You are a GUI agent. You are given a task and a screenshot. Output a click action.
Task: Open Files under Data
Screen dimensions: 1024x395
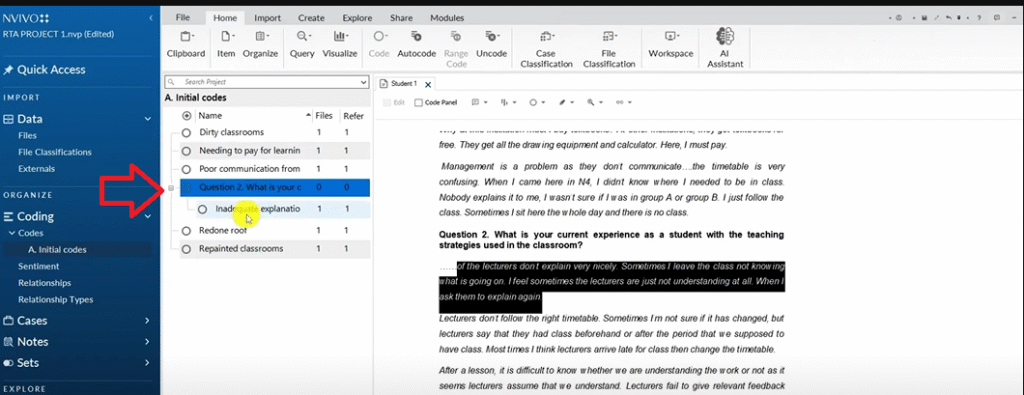[27, 136]
